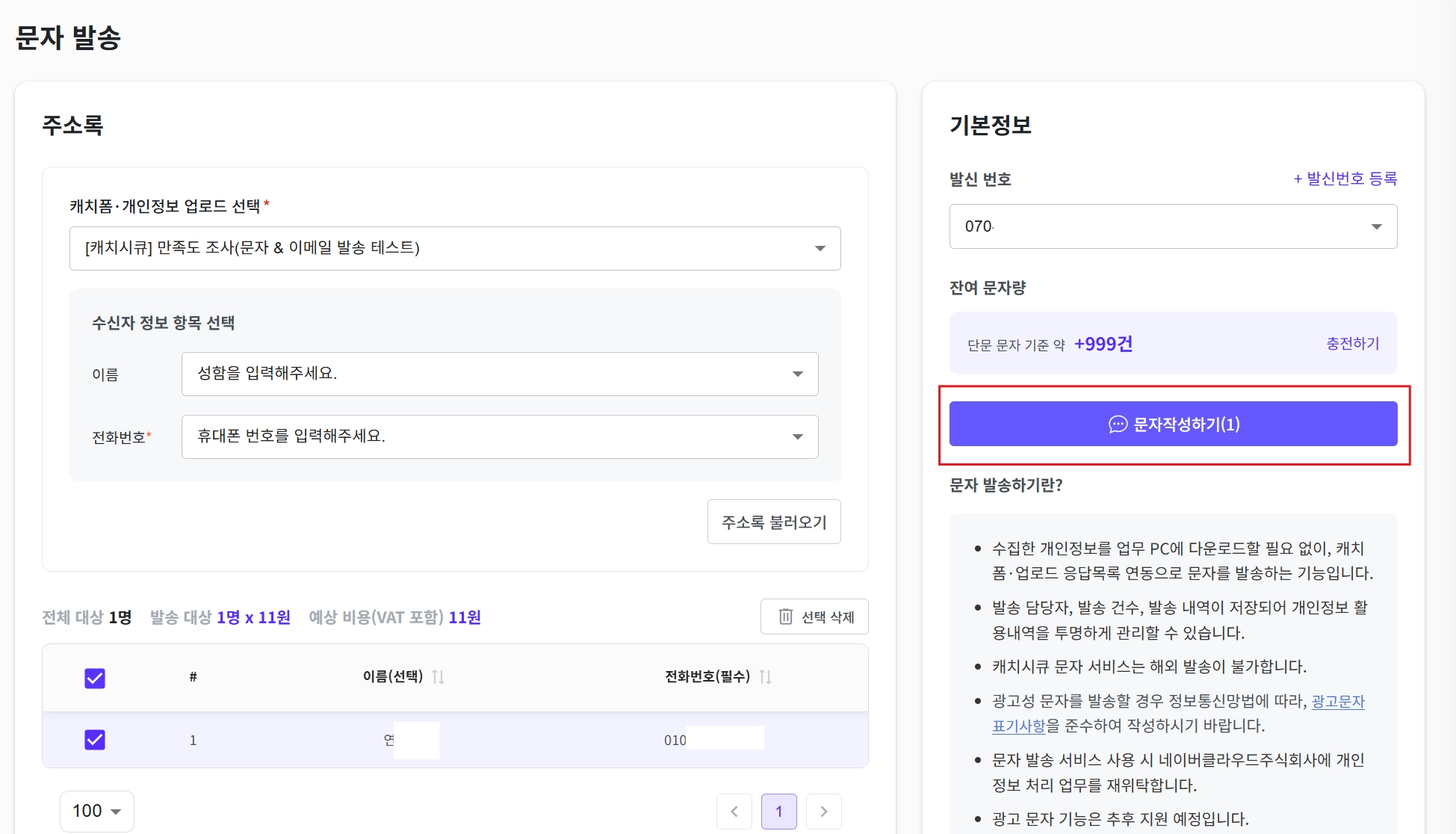Click the sort arrows beside 전화번호(필수) column
Screen dimensions: 1456x834
(765, 677)
